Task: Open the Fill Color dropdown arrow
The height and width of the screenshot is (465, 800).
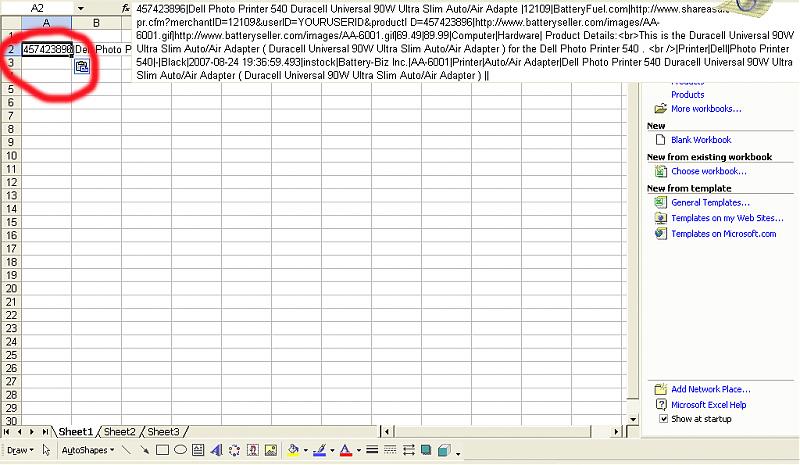Action: click(306, 450)
